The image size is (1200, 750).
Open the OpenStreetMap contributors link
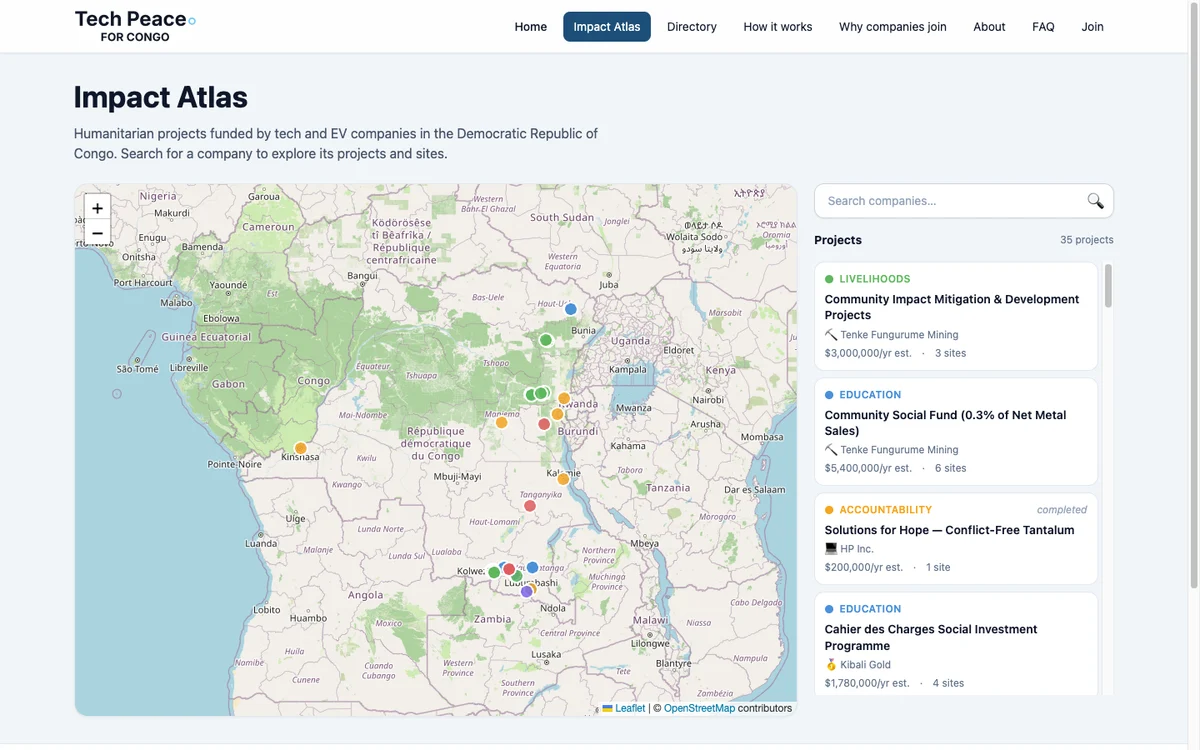699,708
